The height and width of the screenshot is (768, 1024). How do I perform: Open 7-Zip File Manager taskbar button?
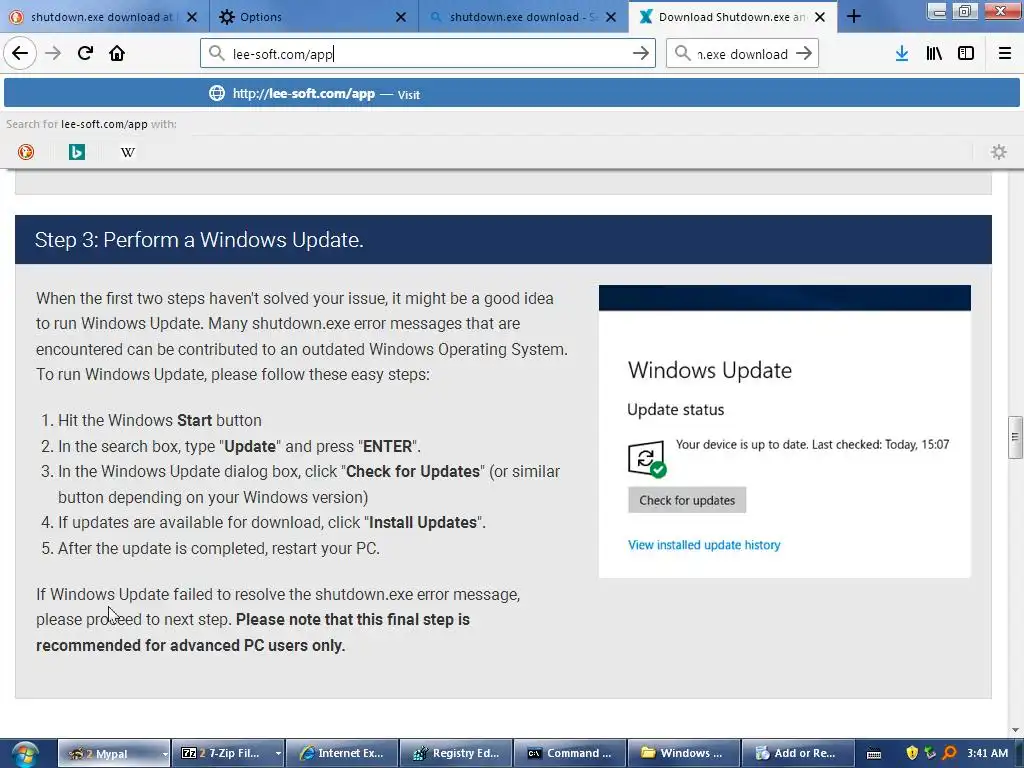click(223, 754)
